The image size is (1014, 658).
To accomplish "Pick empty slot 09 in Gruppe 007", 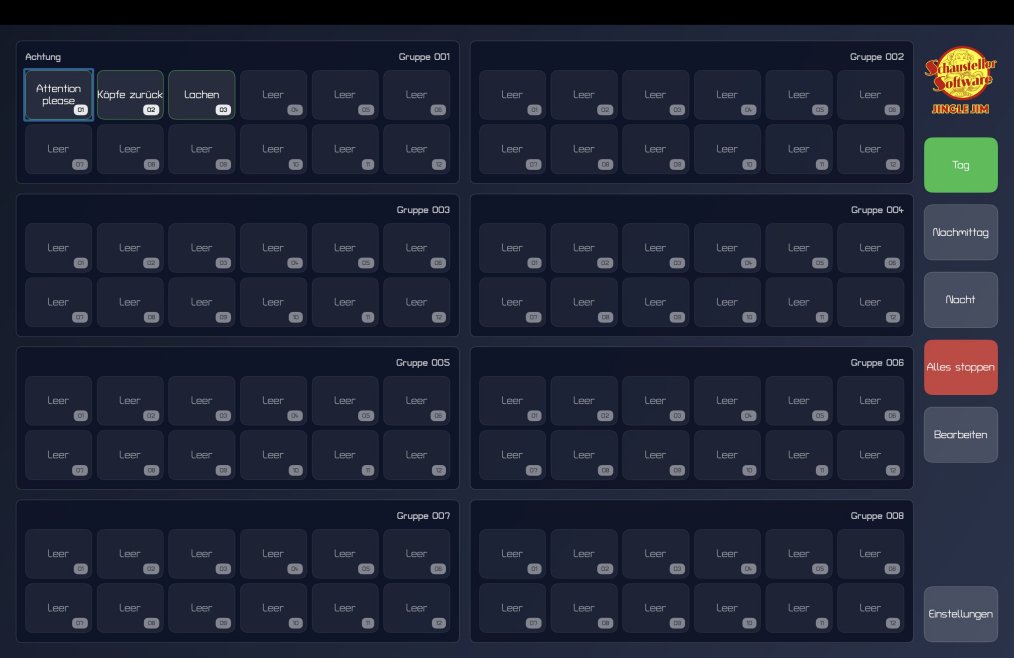I will pos(202,608).
